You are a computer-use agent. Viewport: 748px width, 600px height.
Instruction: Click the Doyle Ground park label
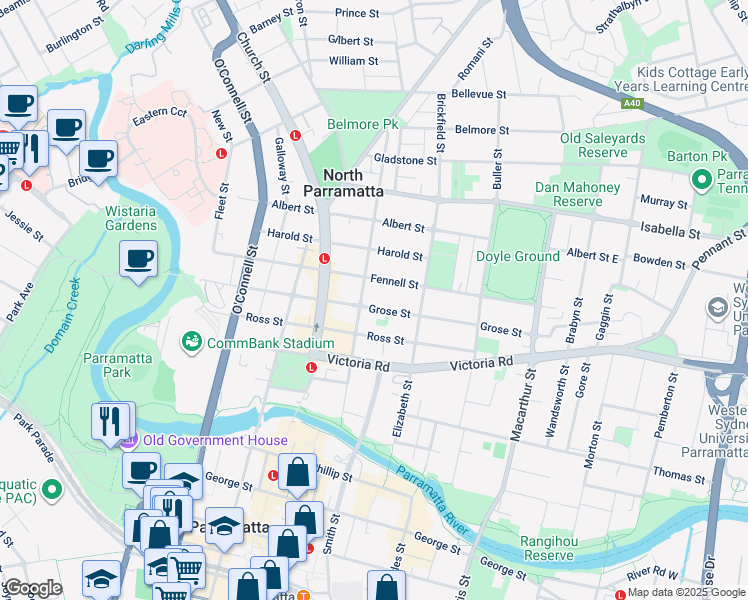(x=517, y=257)
